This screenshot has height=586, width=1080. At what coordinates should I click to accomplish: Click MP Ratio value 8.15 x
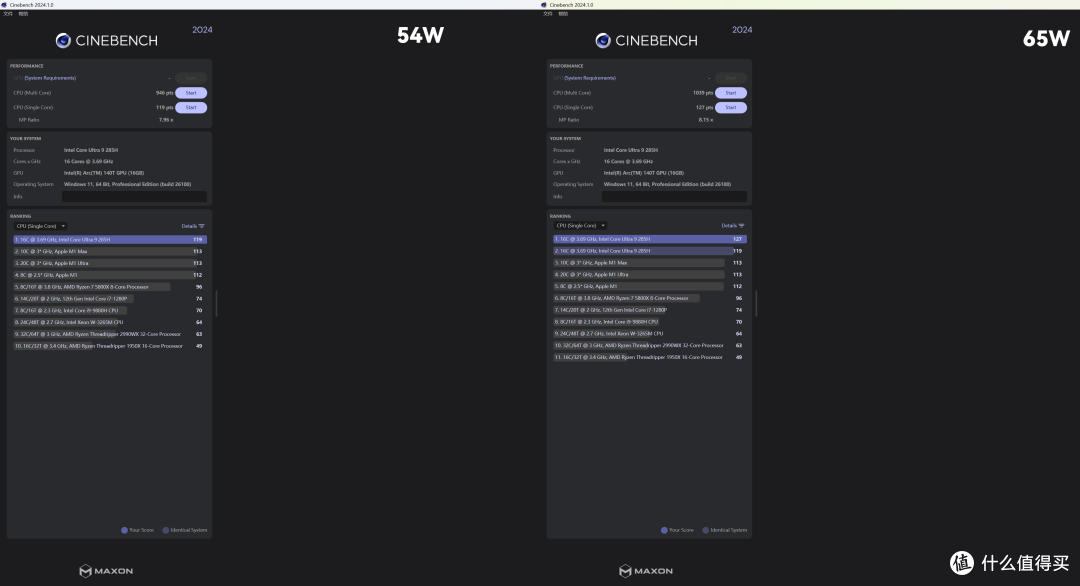(706, 120)
